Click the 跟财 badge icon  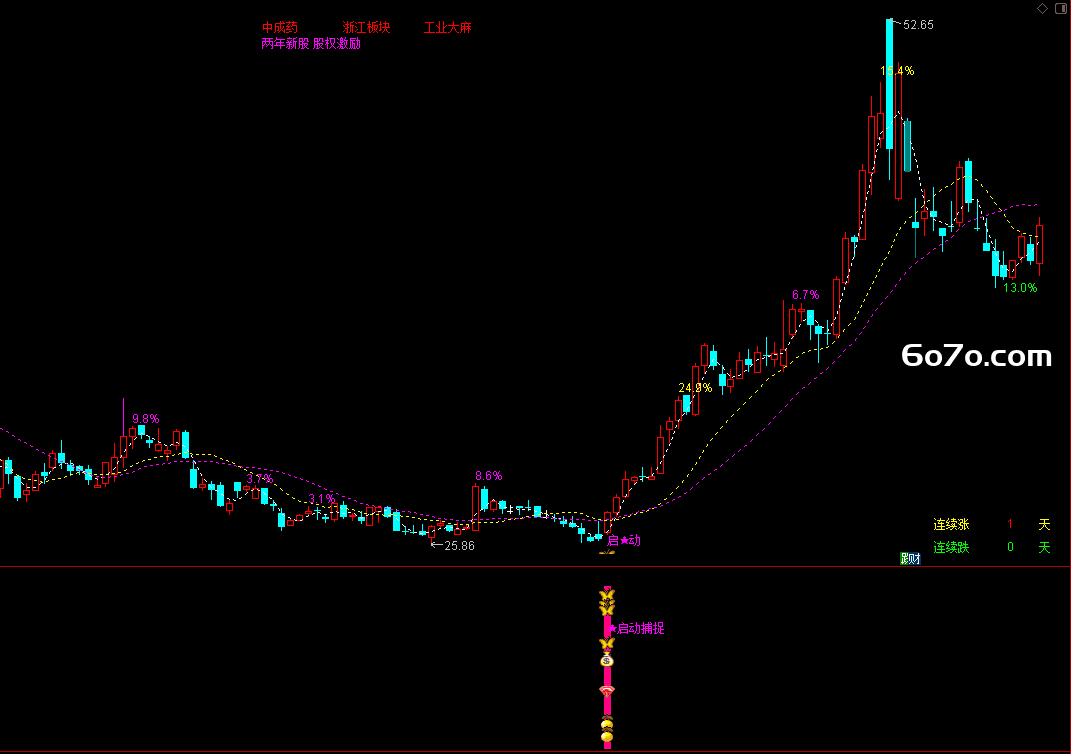(910, 559)
